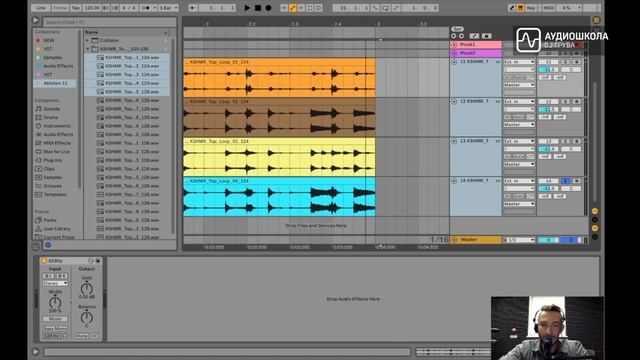Click the Capture MIDI icon
This screenshot has width=640, height=360.
(310, 8)
